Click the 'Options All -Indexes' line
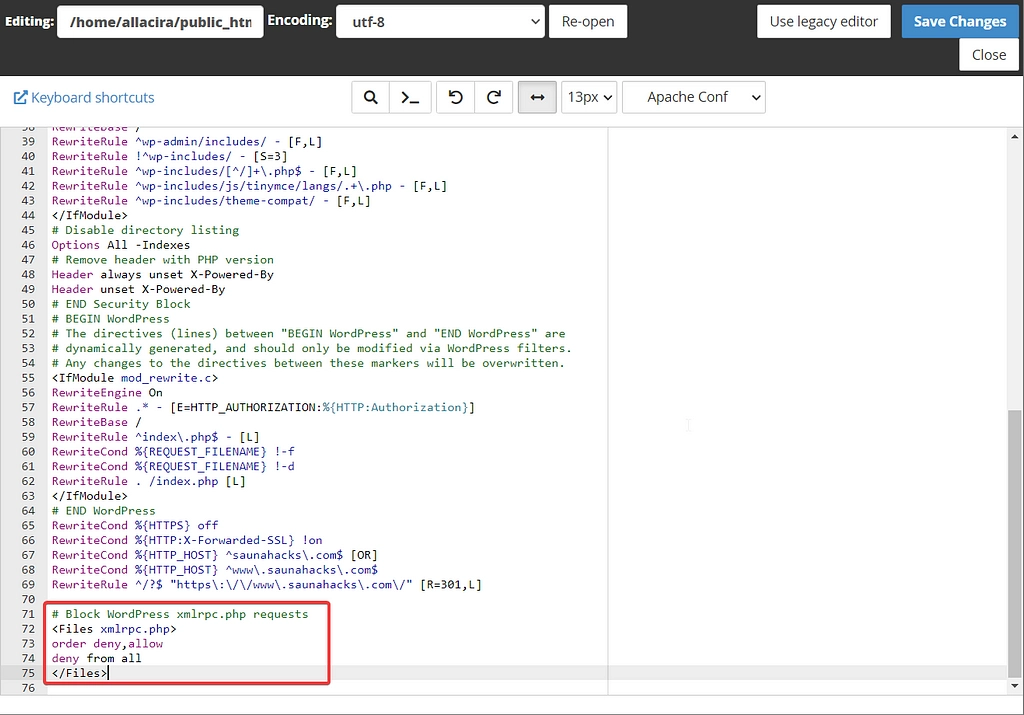 121,245
